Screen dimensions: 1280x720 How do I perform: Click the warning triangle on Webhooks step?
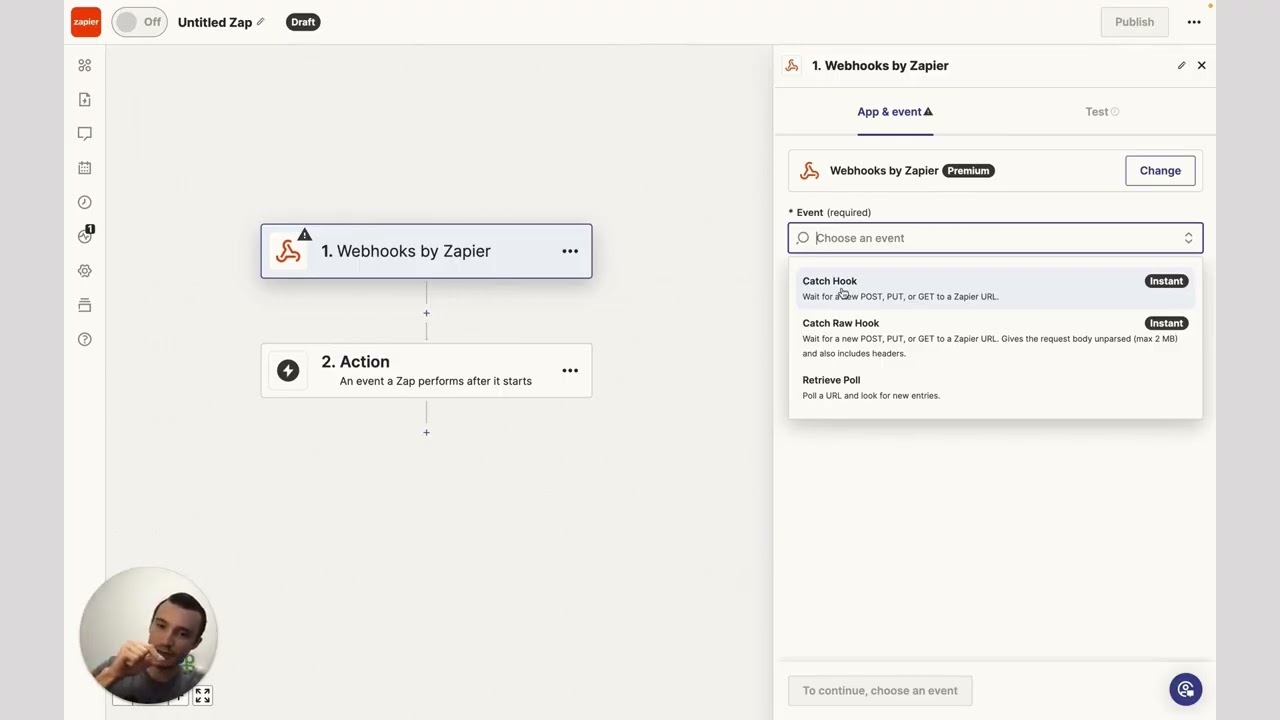[305, 235]
